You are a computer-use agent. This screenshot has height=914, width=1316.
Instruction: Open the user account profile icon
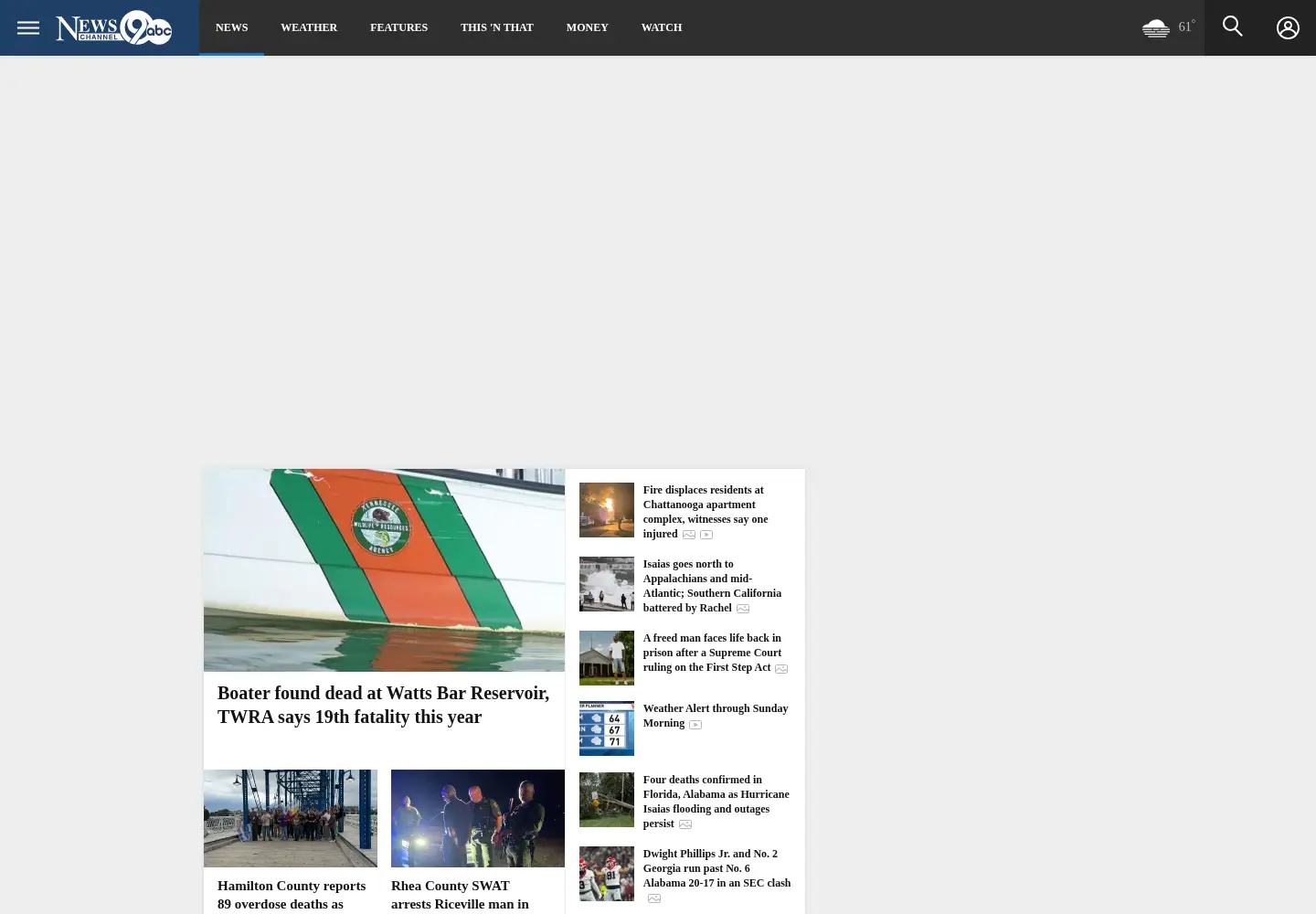coord(1288,27)
